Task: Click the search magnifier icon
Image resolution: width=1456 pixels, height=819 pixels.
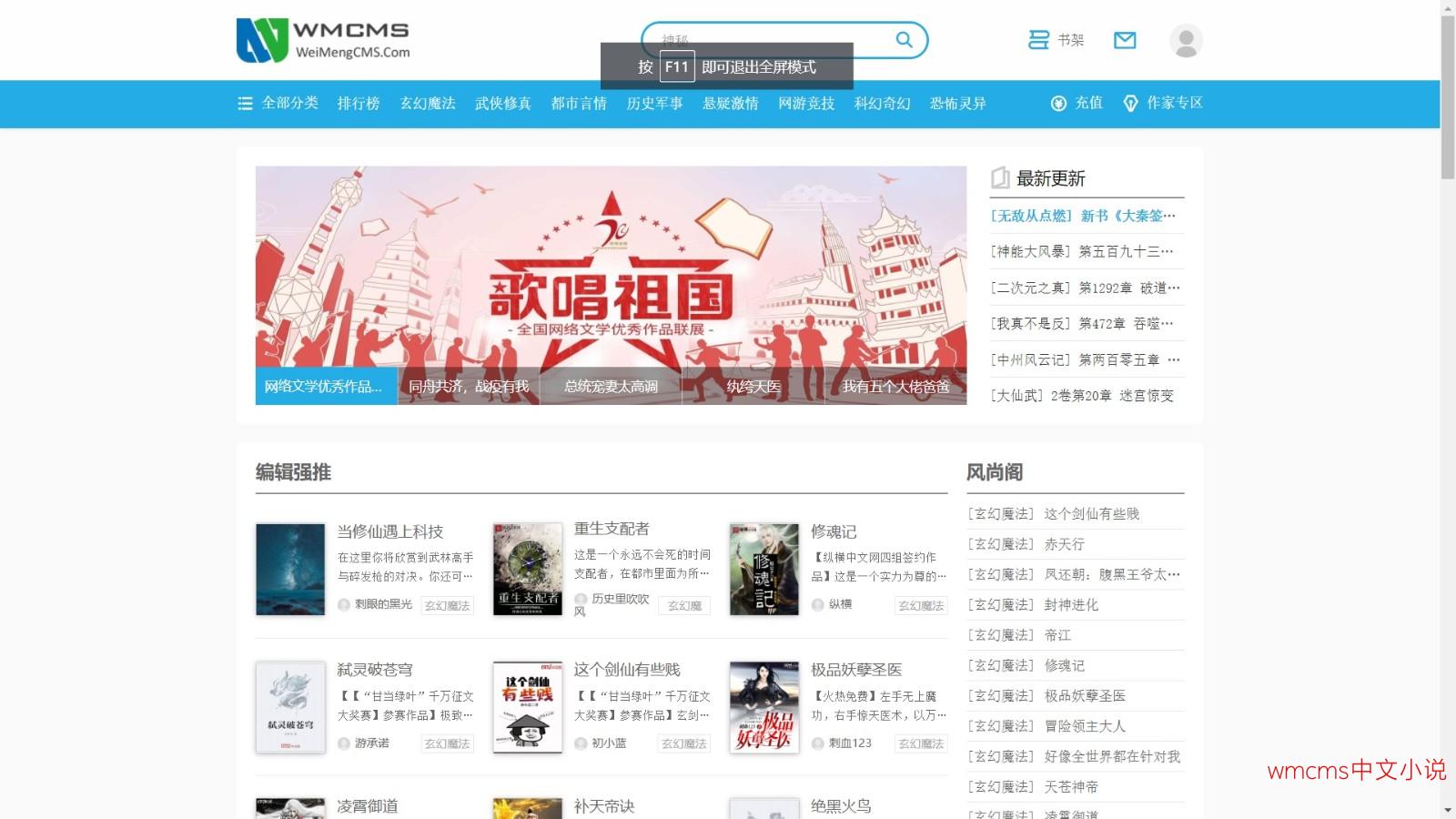Action: (904, 40)
